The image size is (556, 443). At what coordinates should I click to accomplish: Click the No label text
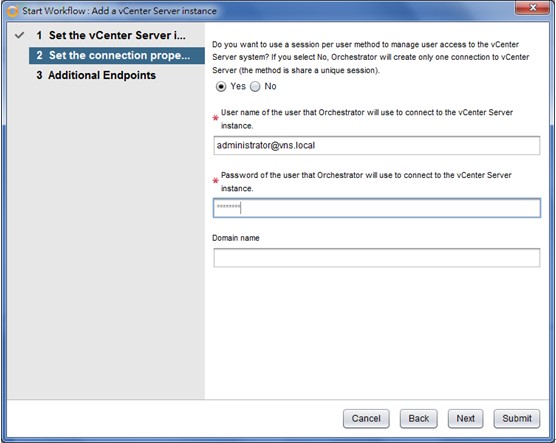pos(270,86)
